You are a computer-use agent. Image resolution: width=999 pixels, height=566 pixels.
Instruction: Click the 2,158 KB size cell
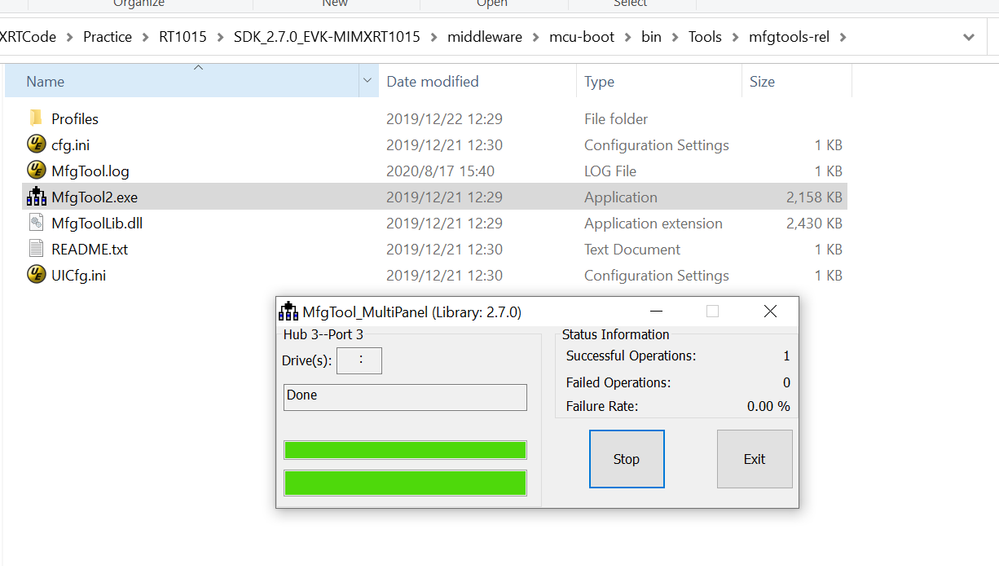(814, 198)
